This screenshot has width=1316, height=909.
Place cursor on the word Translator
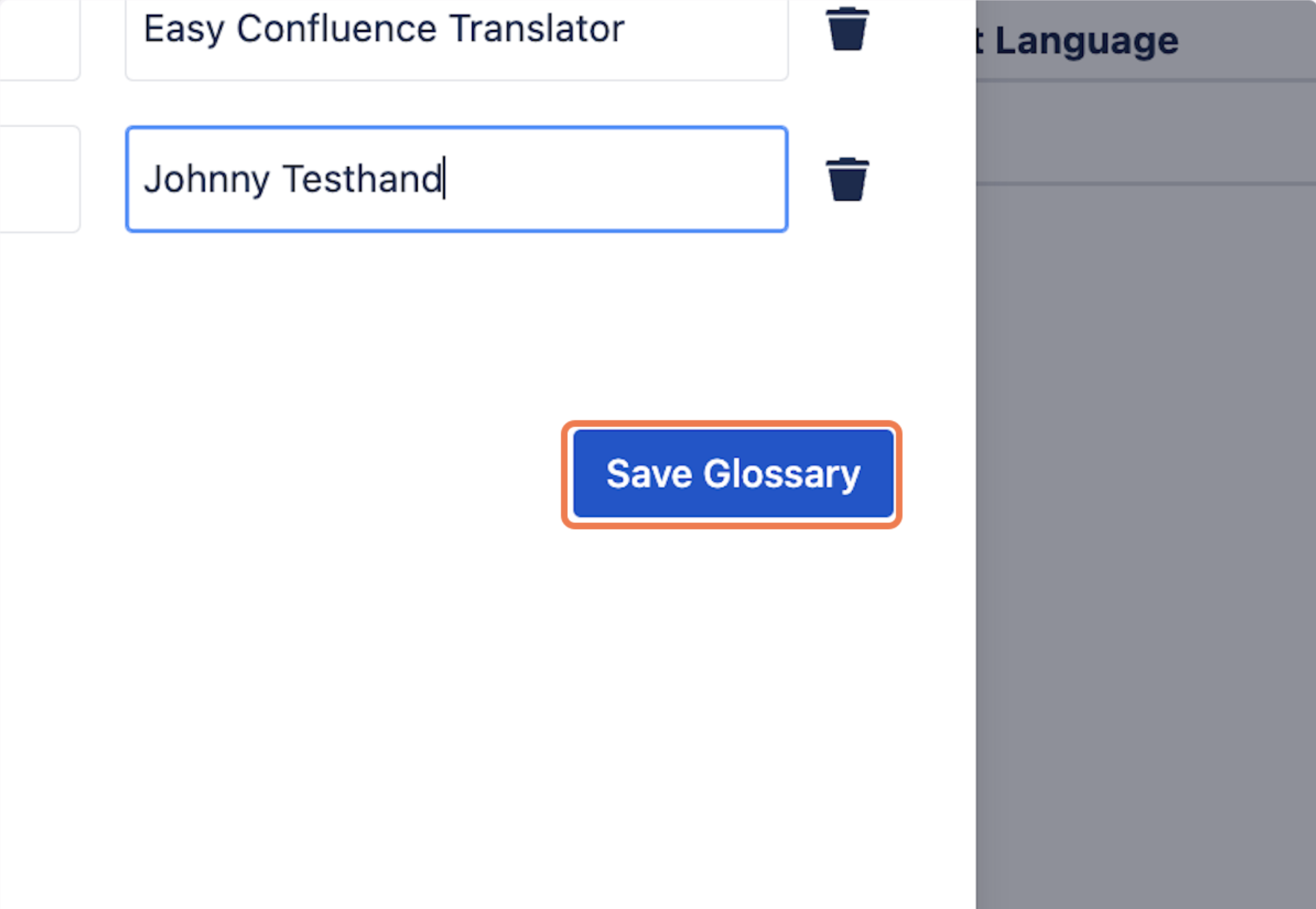(537, 29)
